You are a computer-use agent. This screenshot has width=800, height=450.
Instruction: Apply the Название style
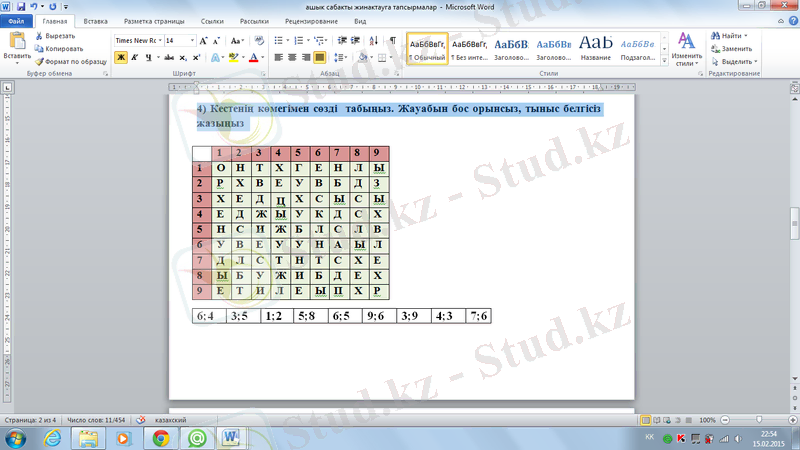coord(595,47)
